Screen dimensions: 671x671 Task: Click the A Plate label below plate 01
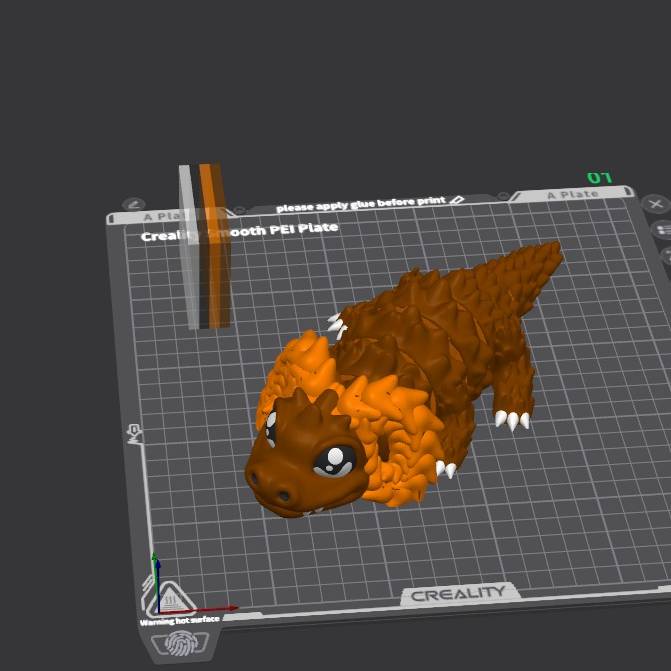573,195
